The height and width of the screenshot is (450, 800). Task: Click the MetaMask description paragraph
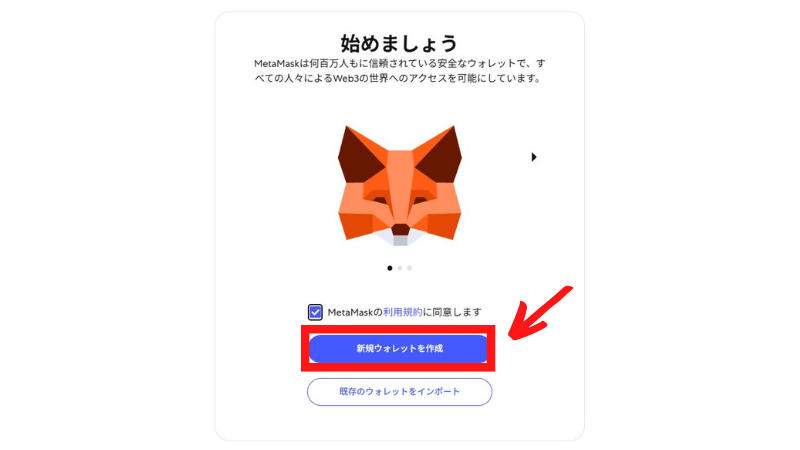(399, 71)
